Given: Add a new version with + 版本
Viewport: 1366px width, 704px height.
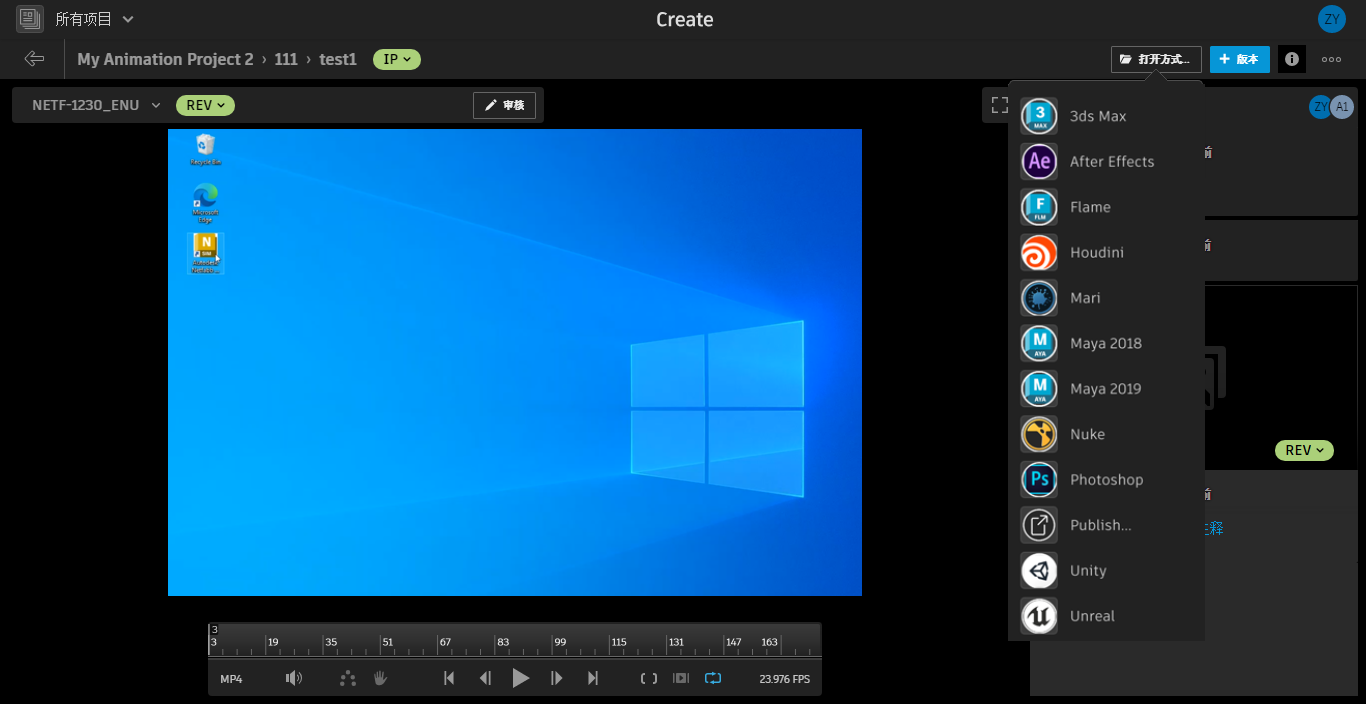Looking at the screenshot, I should pos(1239,59).
